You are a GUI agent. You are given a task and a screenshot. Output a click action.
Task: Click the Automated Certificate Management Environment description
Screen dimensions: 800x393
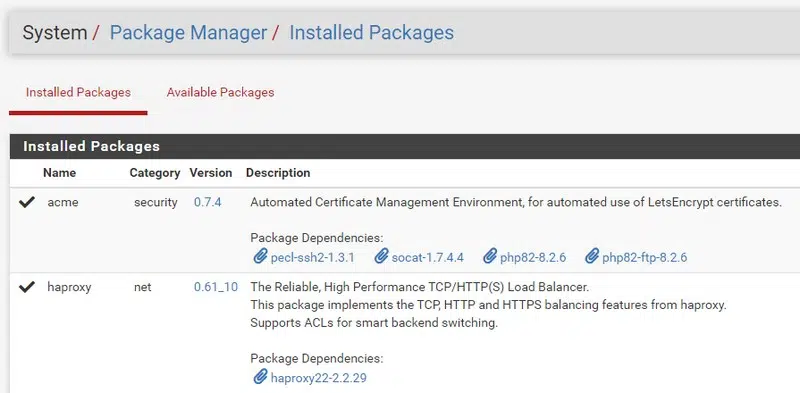tap(516, 203)
